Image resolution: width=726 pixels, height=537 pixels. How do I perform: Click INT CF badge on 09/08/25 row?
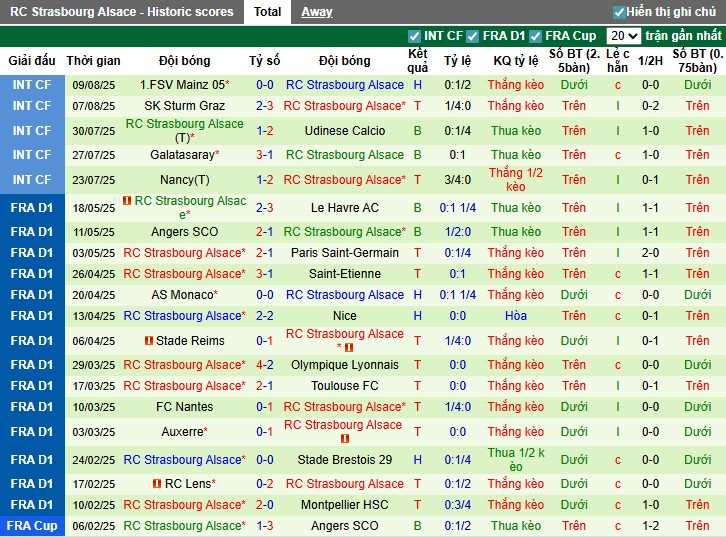click(x=32, y=85)
